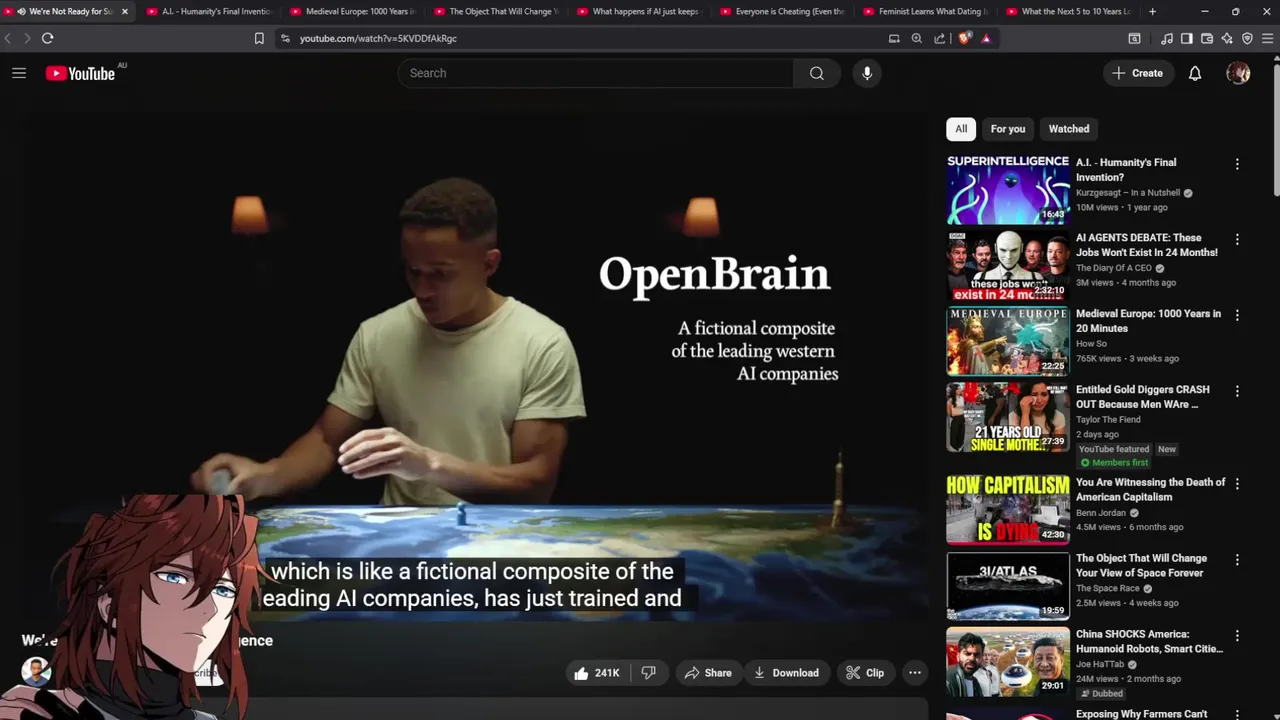This screenshot has width=1280, height=720.
Task: Click the search magnifier button
Action: click(817, 73)
